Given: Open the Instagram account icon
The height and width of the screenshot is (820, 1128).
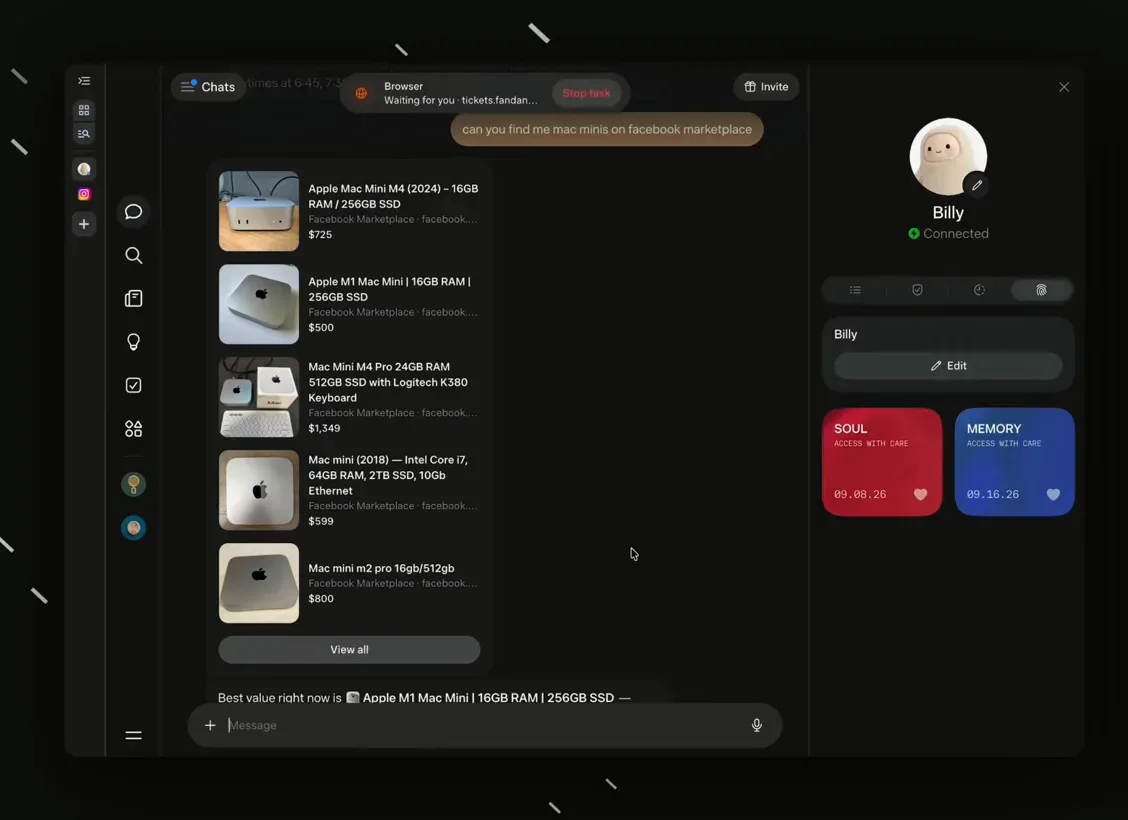Looking at the screenshot, I should tap(84, 194).
